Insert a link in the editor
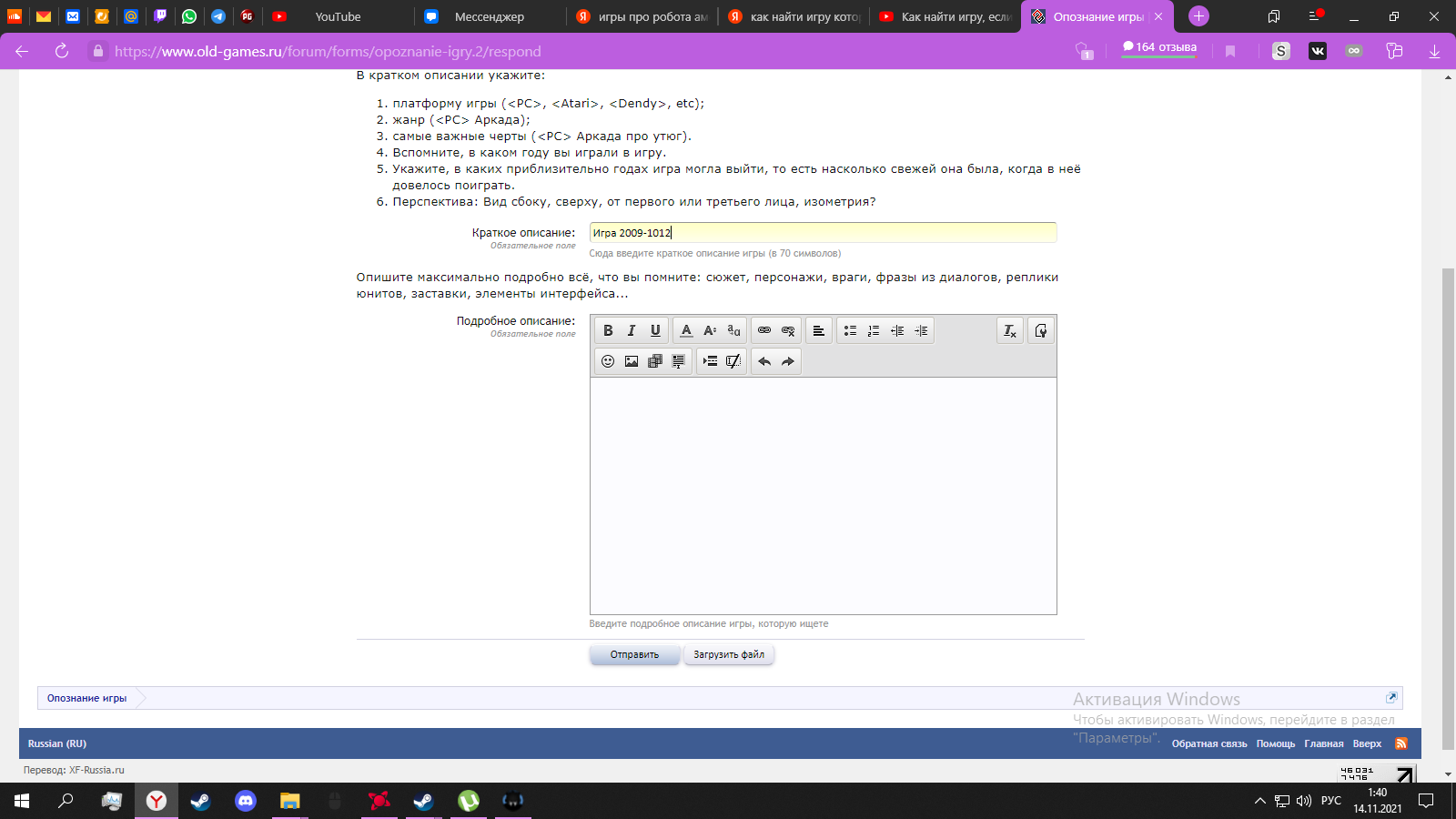Viewport: 1456px width, 819px height. pyautogui.click(x=764, y=330)
